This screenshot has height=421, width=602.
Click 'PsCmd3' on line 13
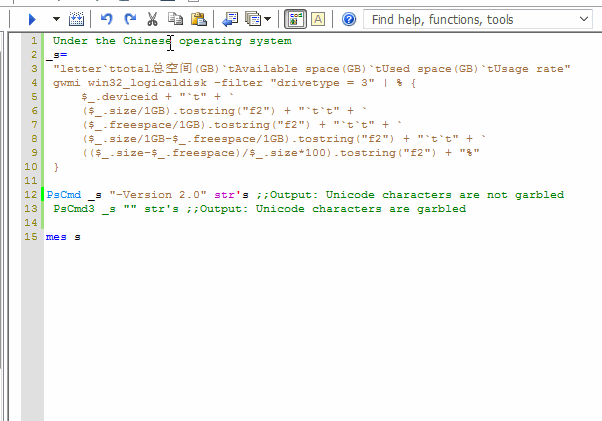pyautogui.click(x=74, y=209)
